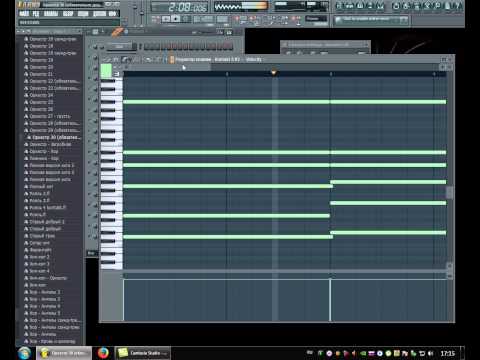Select browser item 'Оркестр 20'
The width and height of the screenshot is (480, 360).
pyautogui.click(x=41, y=67)
